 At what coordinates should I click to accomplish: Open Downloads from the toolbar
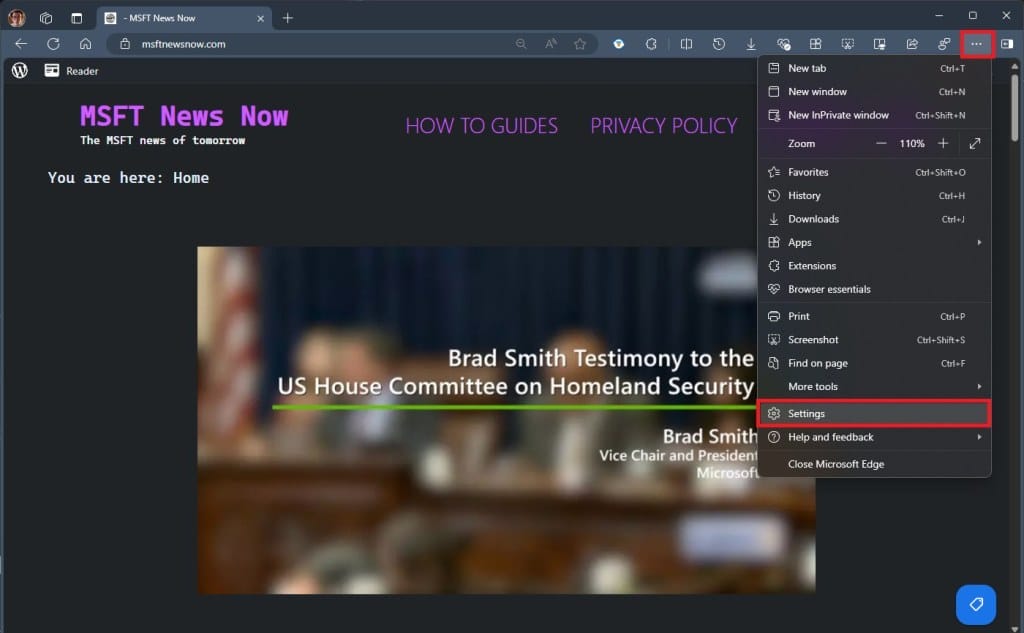pos(752,44)
